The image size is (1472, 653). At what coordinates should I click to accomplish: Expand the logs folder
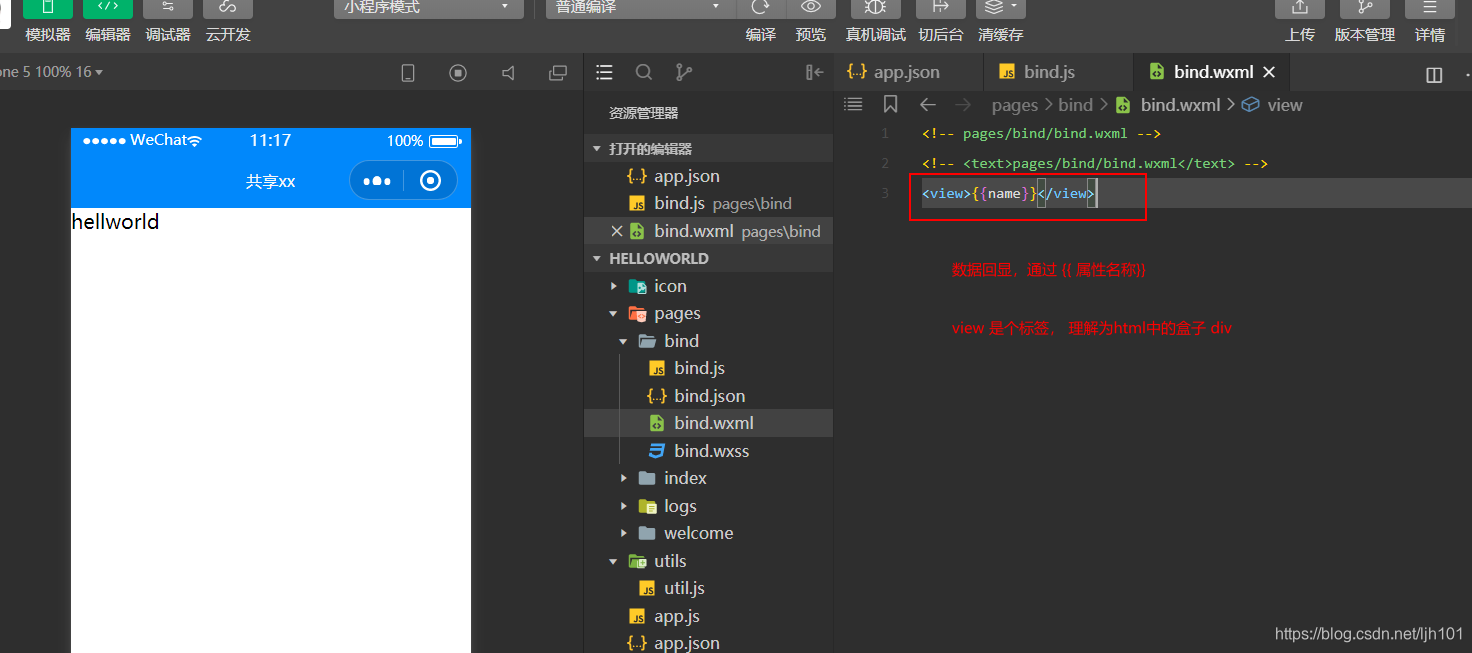coord(708,506)
